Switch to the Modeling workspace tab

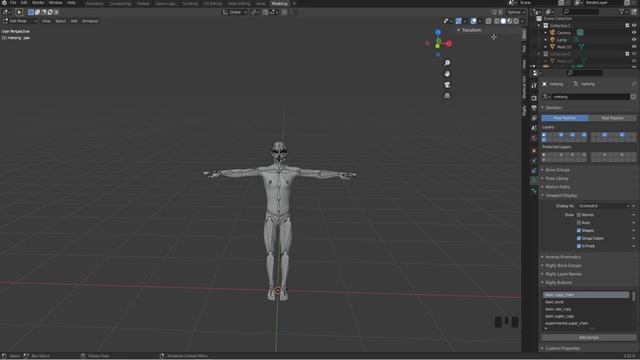[x=280, y=3]
